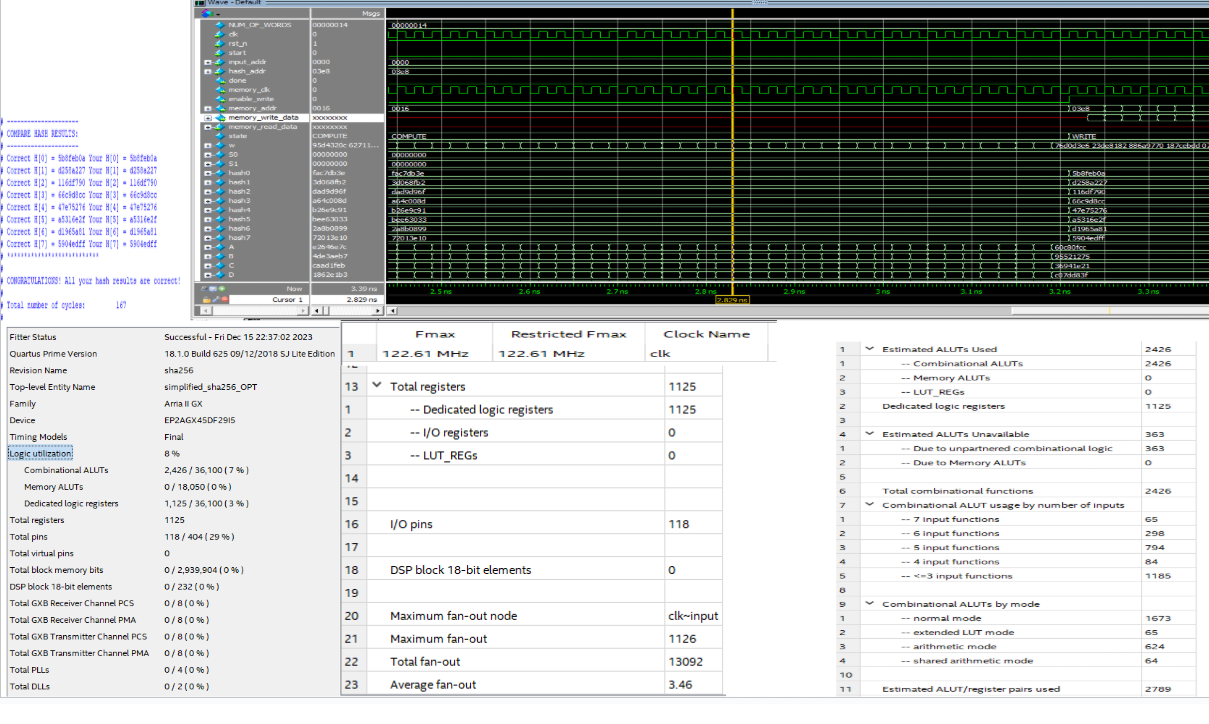Viewport: 1209px width, 724px height.
Task: Click the red remove cursor icon
Action: coord(227,300)
